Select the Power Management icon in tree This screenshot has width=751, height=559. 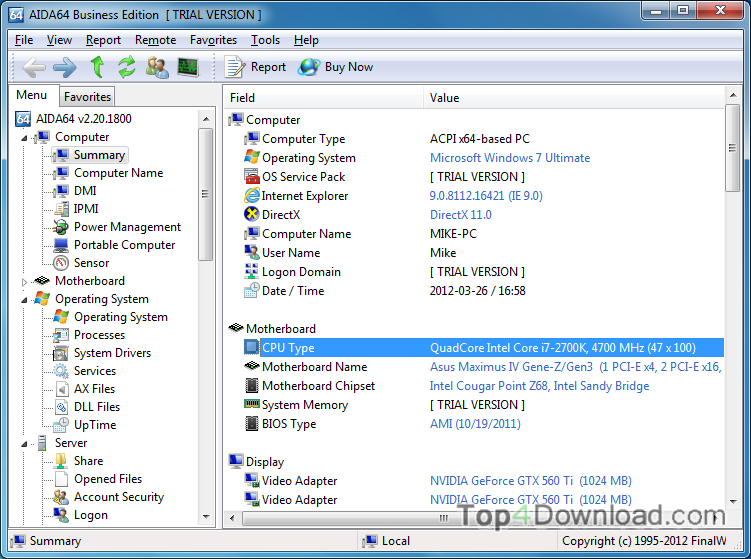(61, 227)
